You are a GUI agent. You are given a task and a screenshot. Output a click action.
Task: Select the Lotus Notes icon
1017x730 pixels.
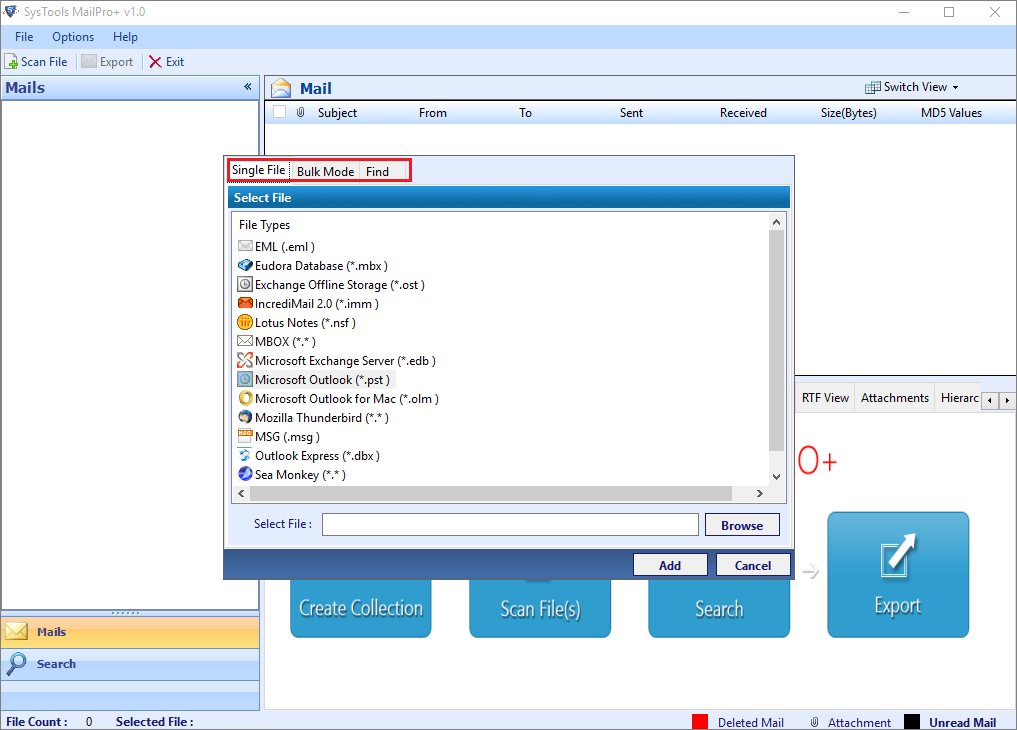tap(245, 322)
